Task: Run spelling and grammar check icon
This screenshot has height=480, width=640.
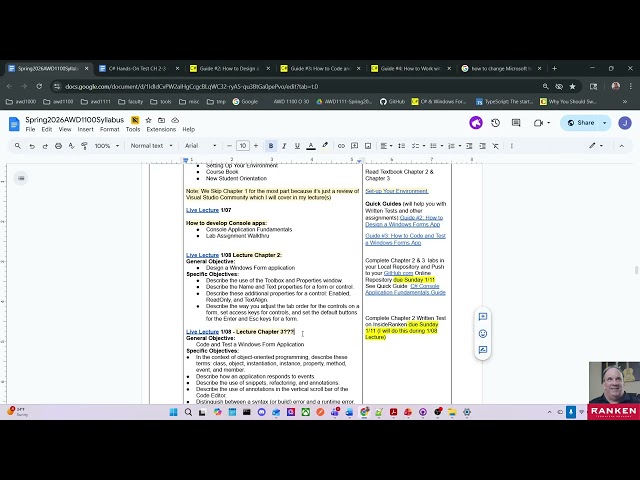Action: coord(71,146)
